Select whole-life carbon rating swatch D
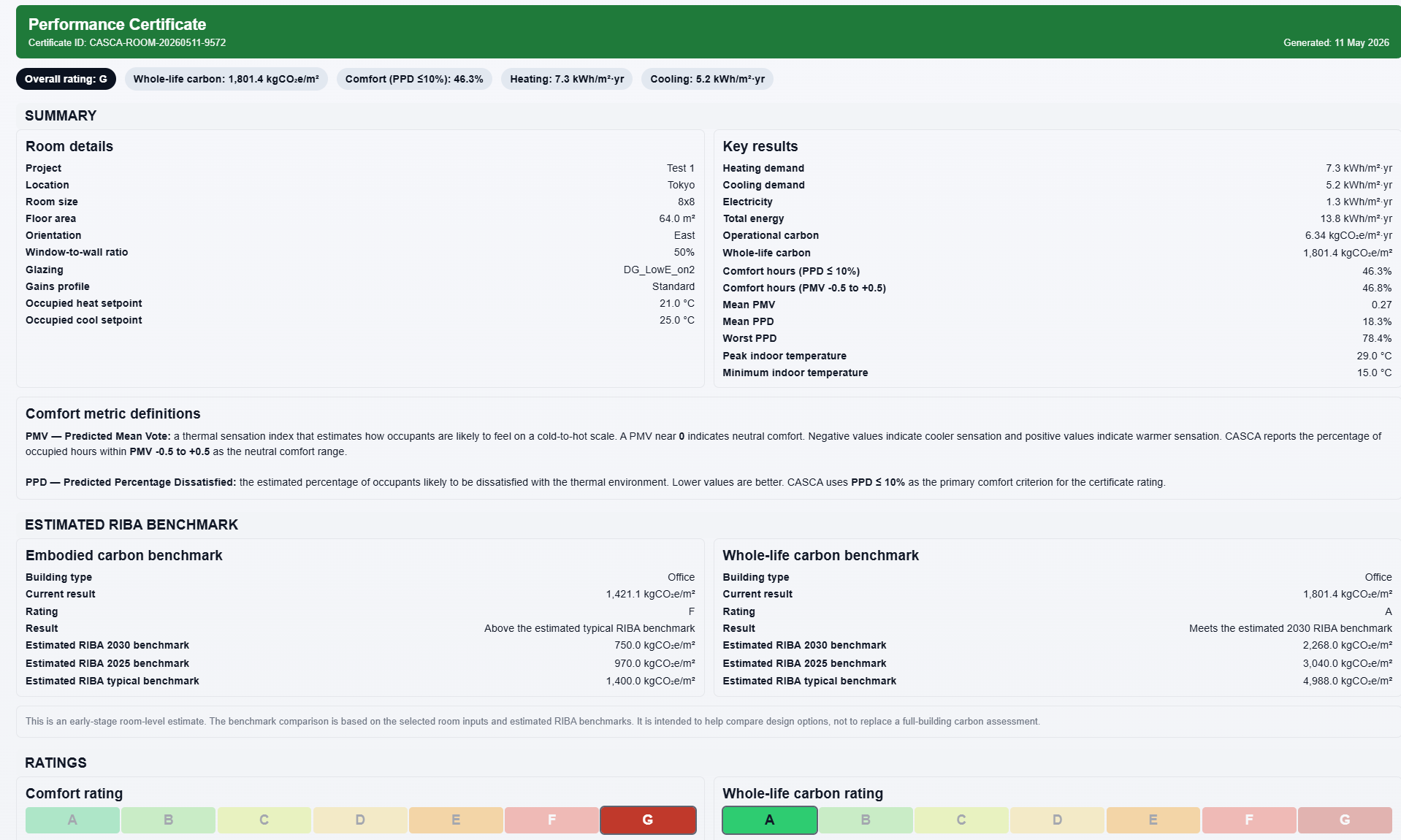Screen dimensions: 1401x840 coord(1057,820)
